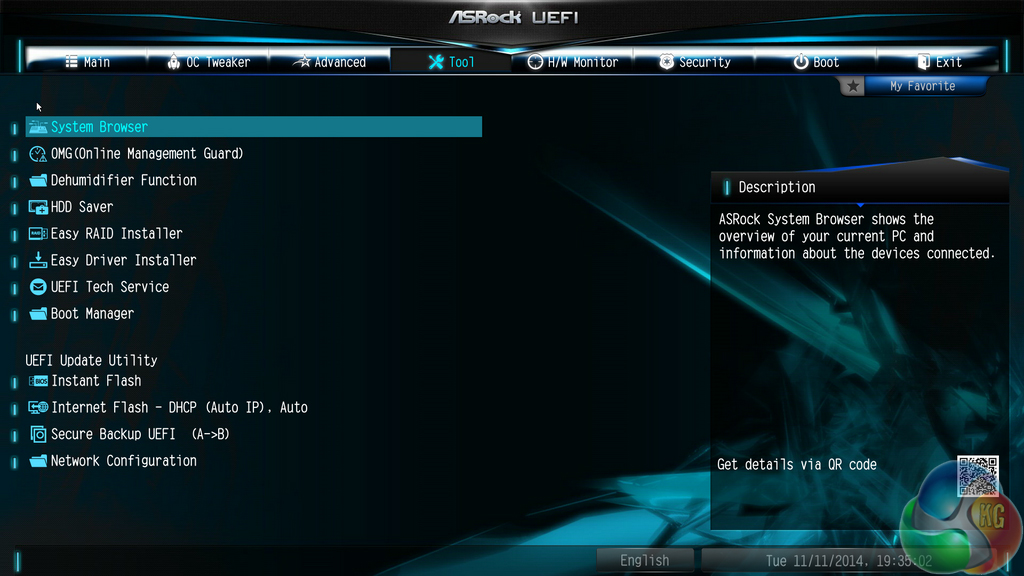Click the My Favorite star icon
This screenshot has width=1024, height=576.
[x=852, y=86]
